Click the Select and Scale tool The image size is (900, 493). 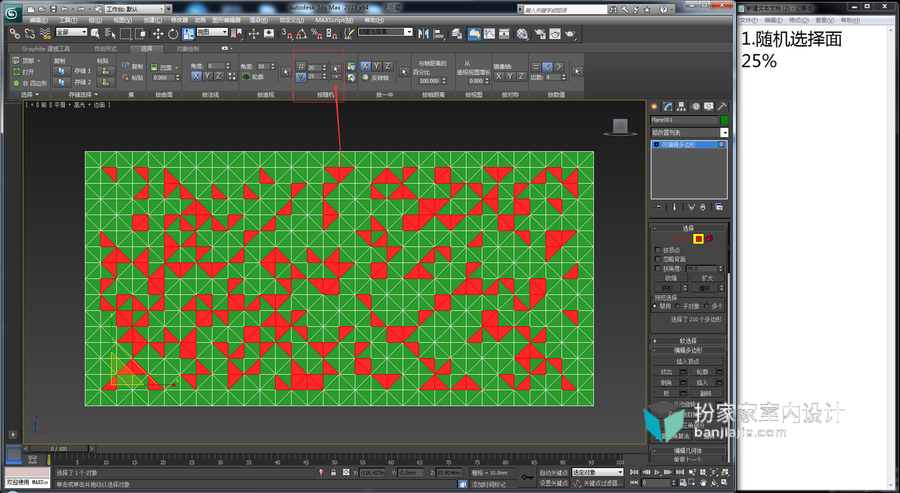pyautogui.click(x=188, y=33)
